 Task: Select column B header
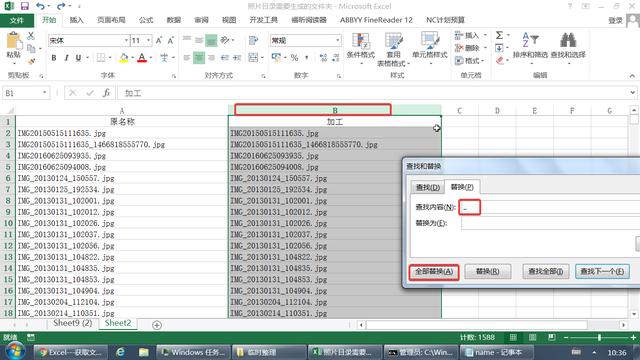[x=335, y=110]
